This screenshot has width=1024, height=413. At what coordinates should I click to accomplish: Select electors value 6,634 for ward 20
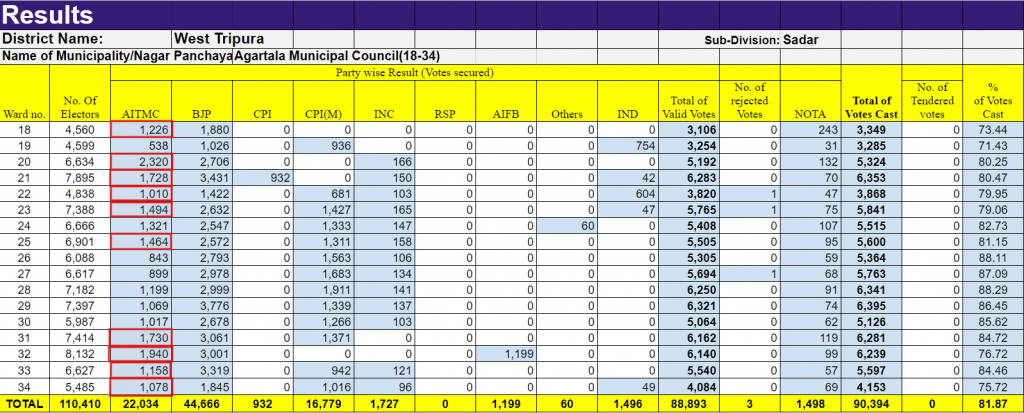click(x=80, y=161)
